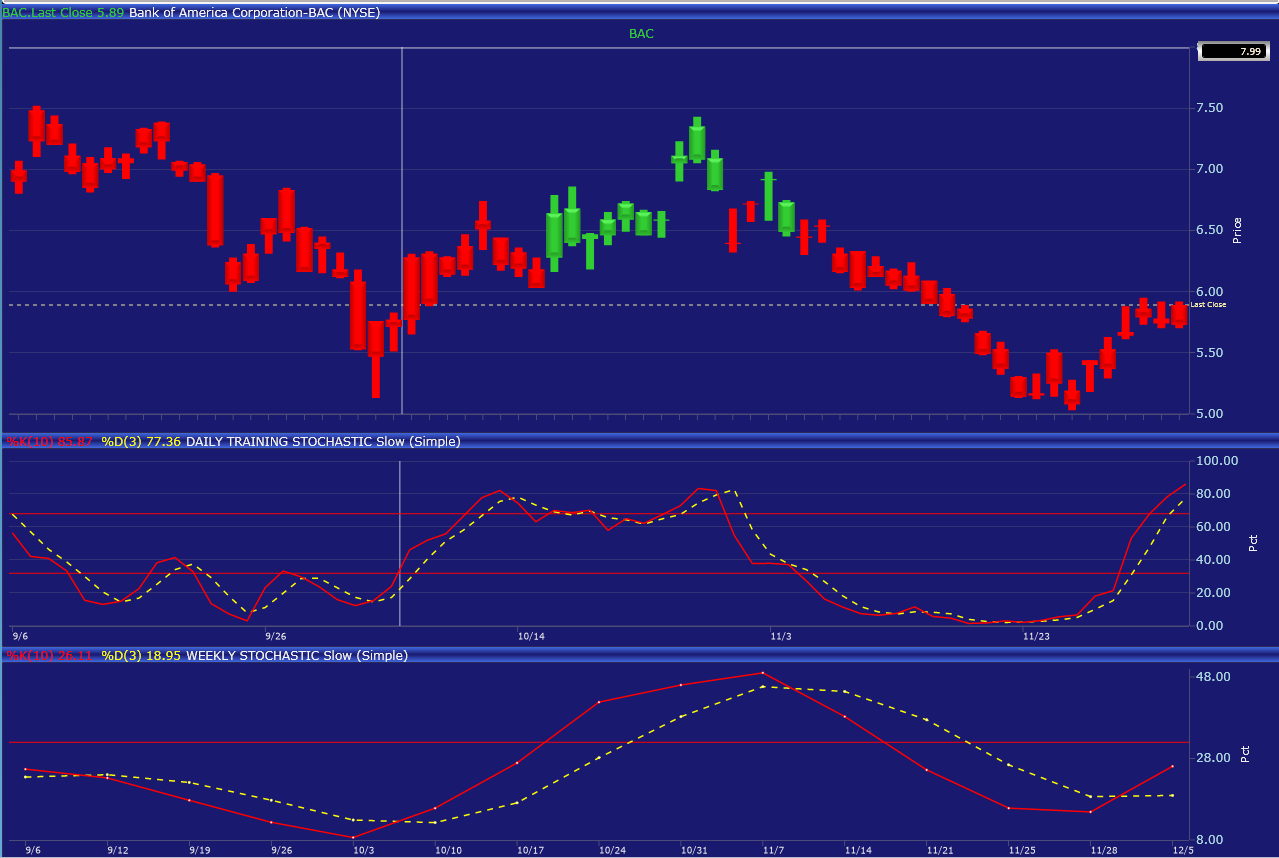1279x858 pixels.
Task: Click the Last Close label on price axis
Action: [x=1208, y=304]
